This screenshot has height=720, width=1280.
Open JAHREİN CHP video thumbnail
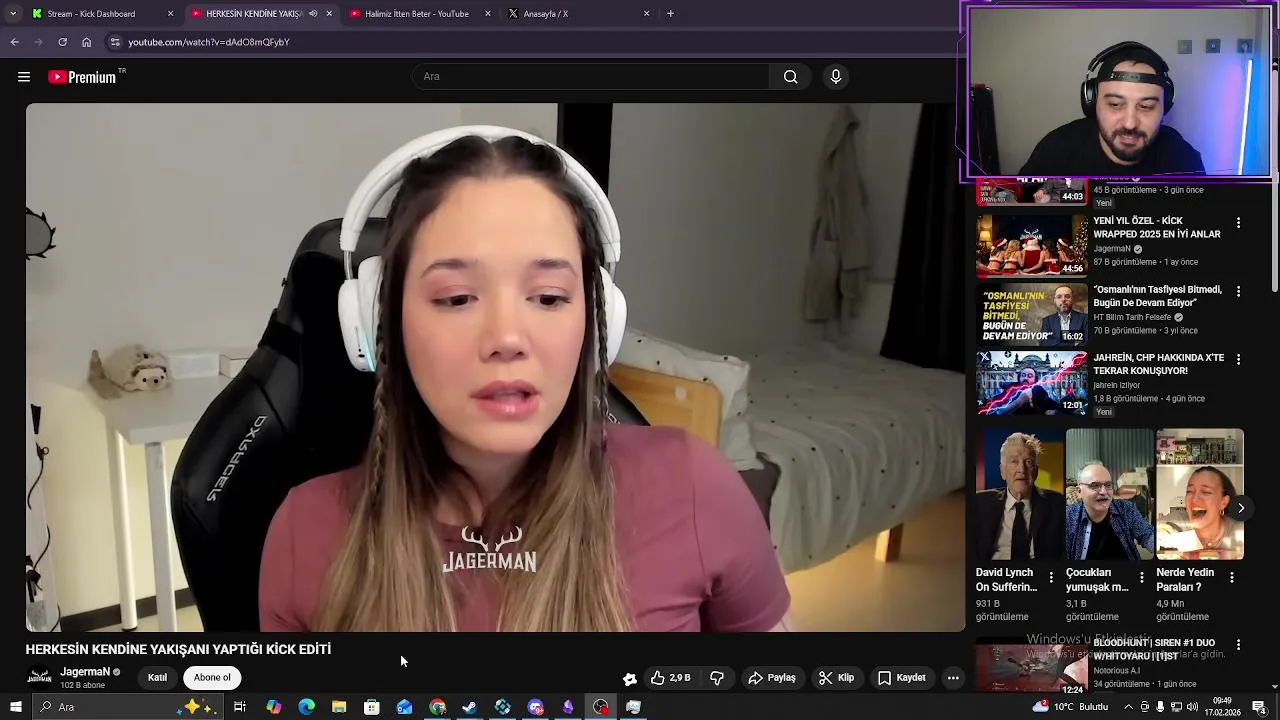point(1031,382)
